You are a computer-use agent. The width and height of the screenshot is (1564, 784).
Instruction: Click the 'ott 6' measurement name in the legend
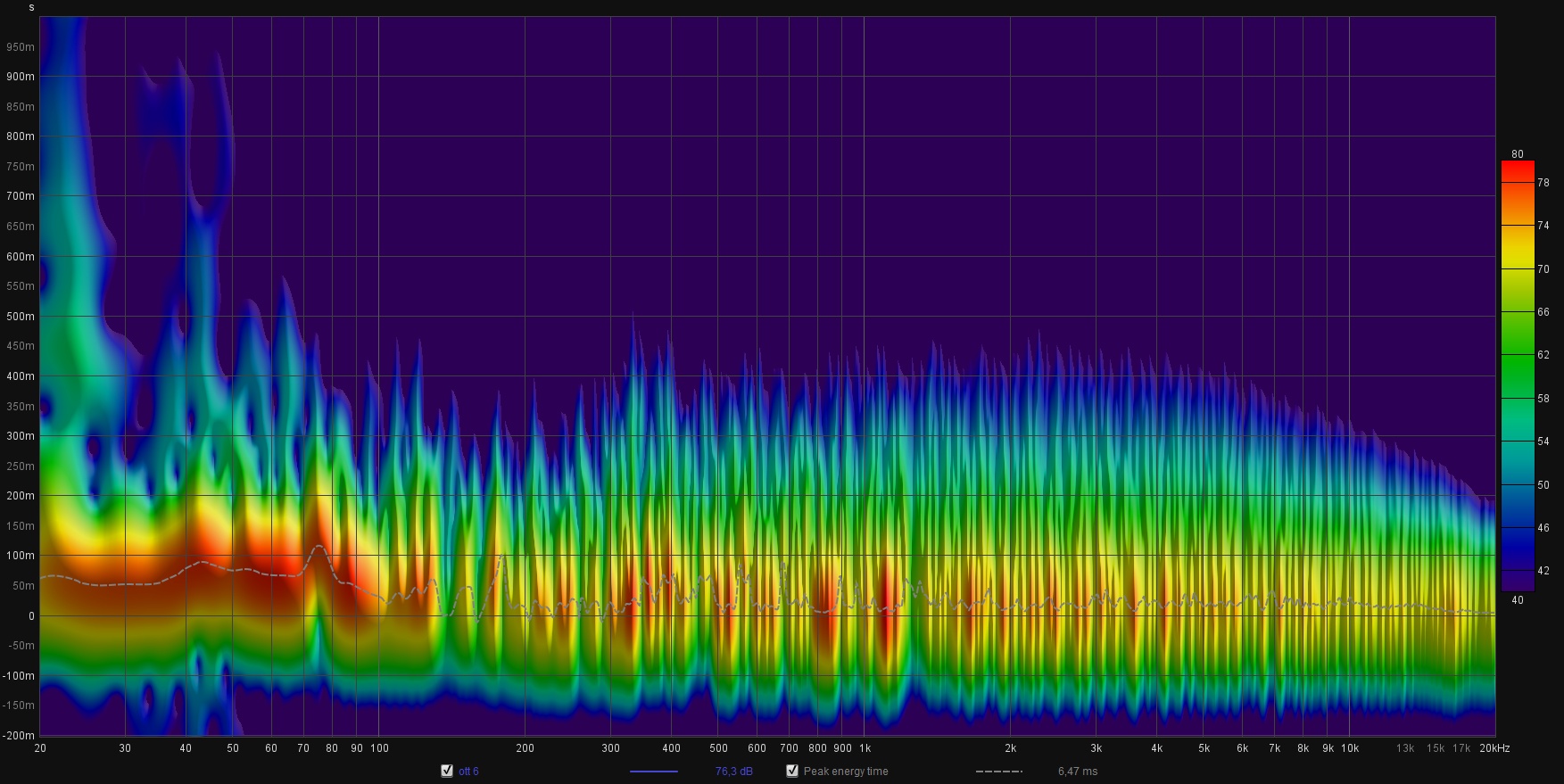[x=468, y=772]
